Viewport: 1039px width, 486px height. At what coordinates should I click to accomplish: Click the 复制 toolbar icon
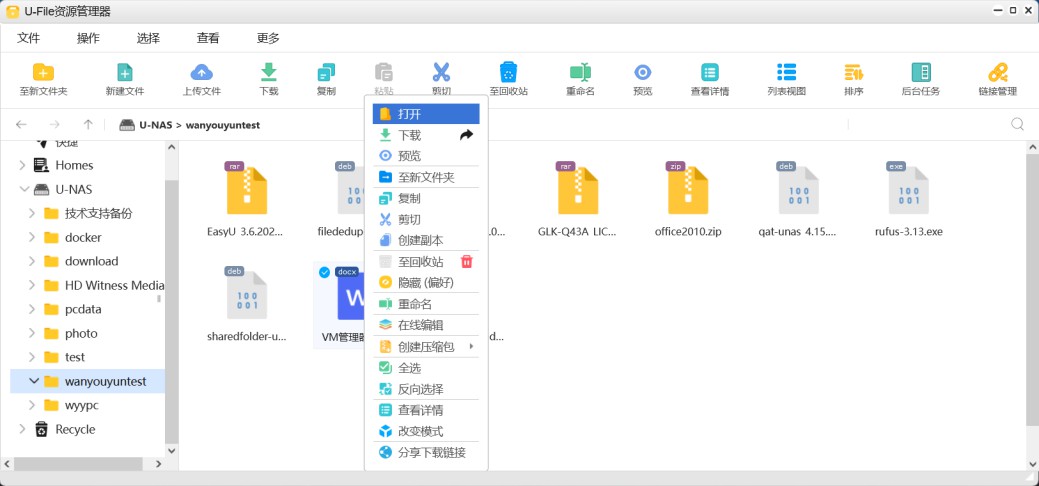tap(326, 72)
